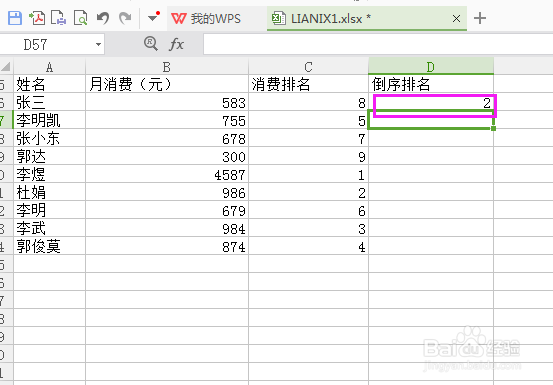Click the formula bar input

[x=378, y=44]
